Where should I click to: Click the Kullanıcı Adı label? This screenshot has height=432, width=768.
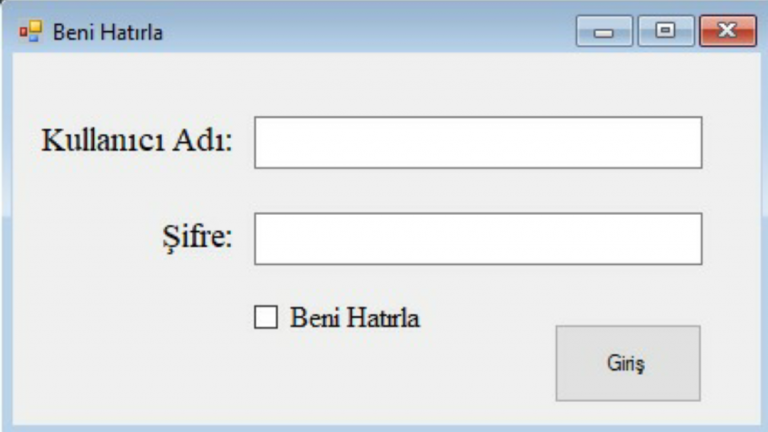(x=137, y=141)
